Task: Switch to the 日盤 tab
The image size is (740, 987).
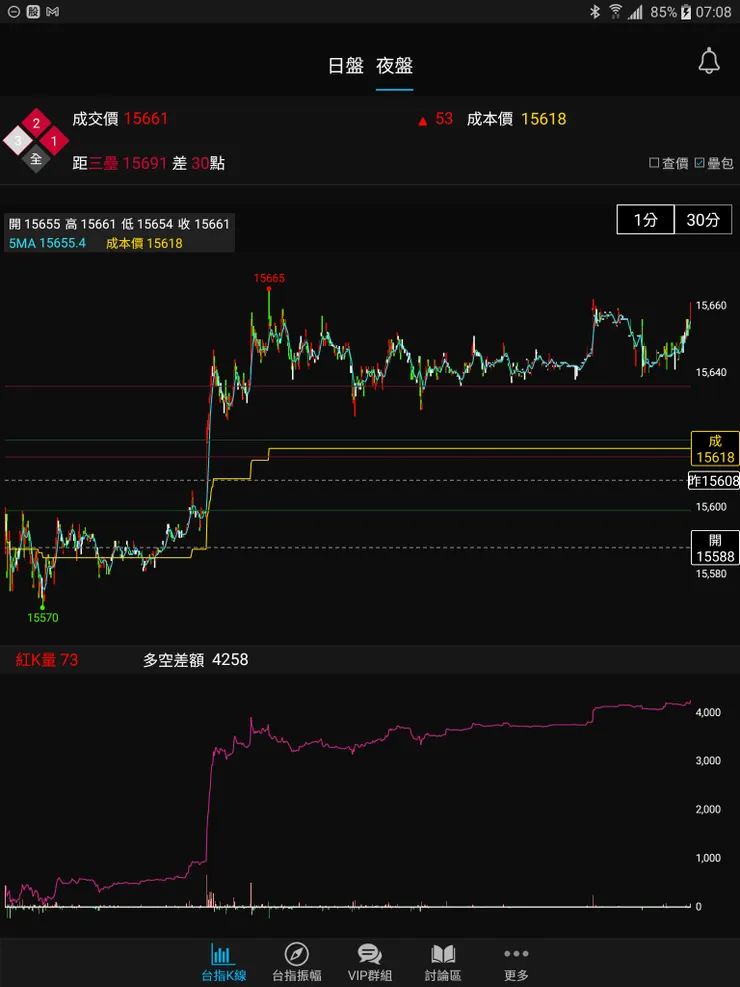Action: pyautogui.click(x=345, y=66)
